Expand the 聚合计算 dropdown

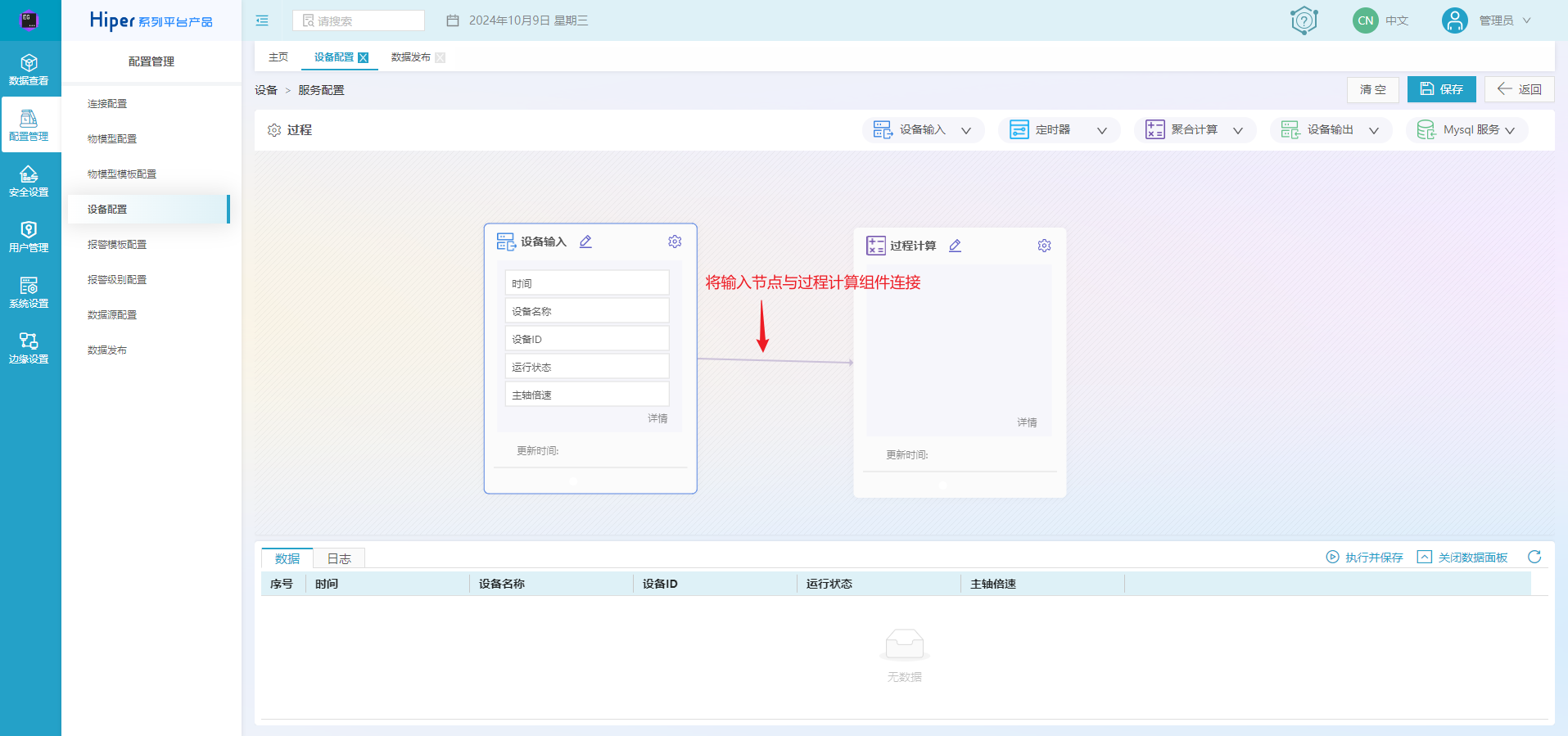click(1238, 130)
